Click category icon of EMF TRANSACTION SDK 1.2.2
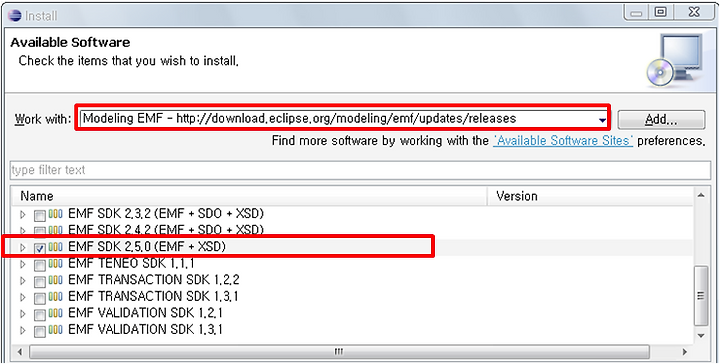Screen dimensions: 720x364 coord(56,280)
